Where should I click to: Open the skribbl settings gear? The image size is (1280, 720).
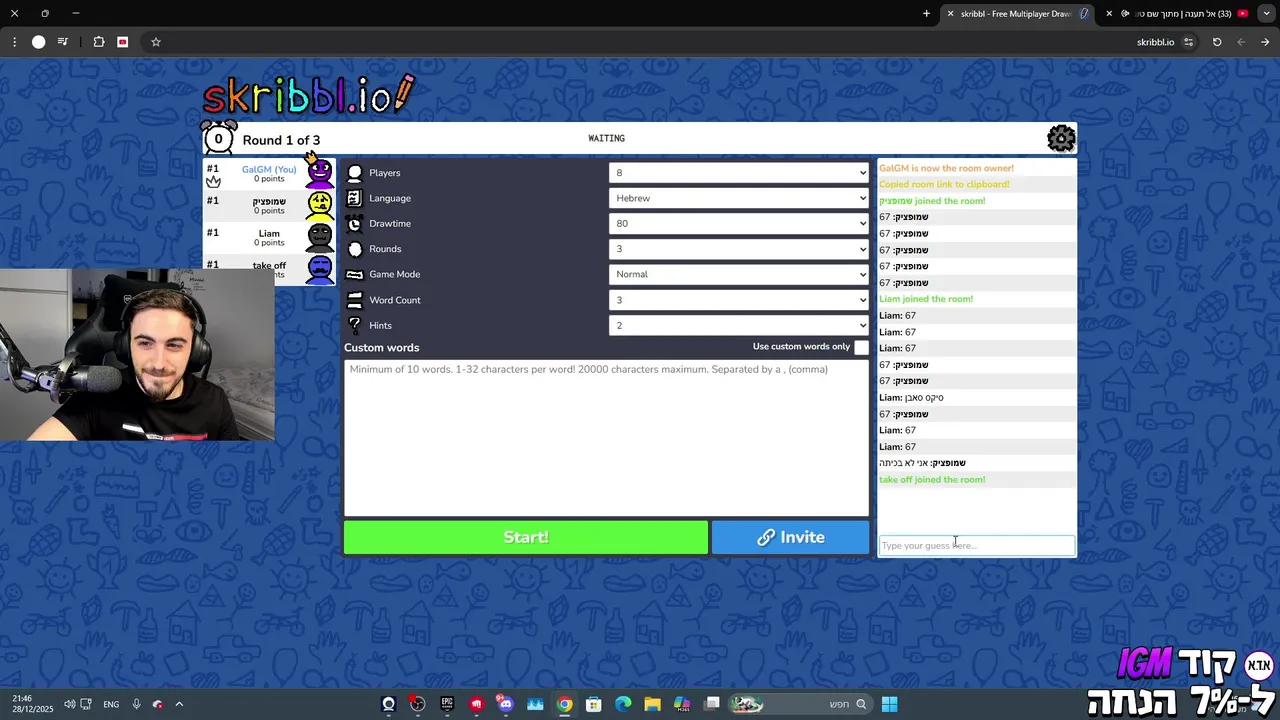click(1061, 138)
